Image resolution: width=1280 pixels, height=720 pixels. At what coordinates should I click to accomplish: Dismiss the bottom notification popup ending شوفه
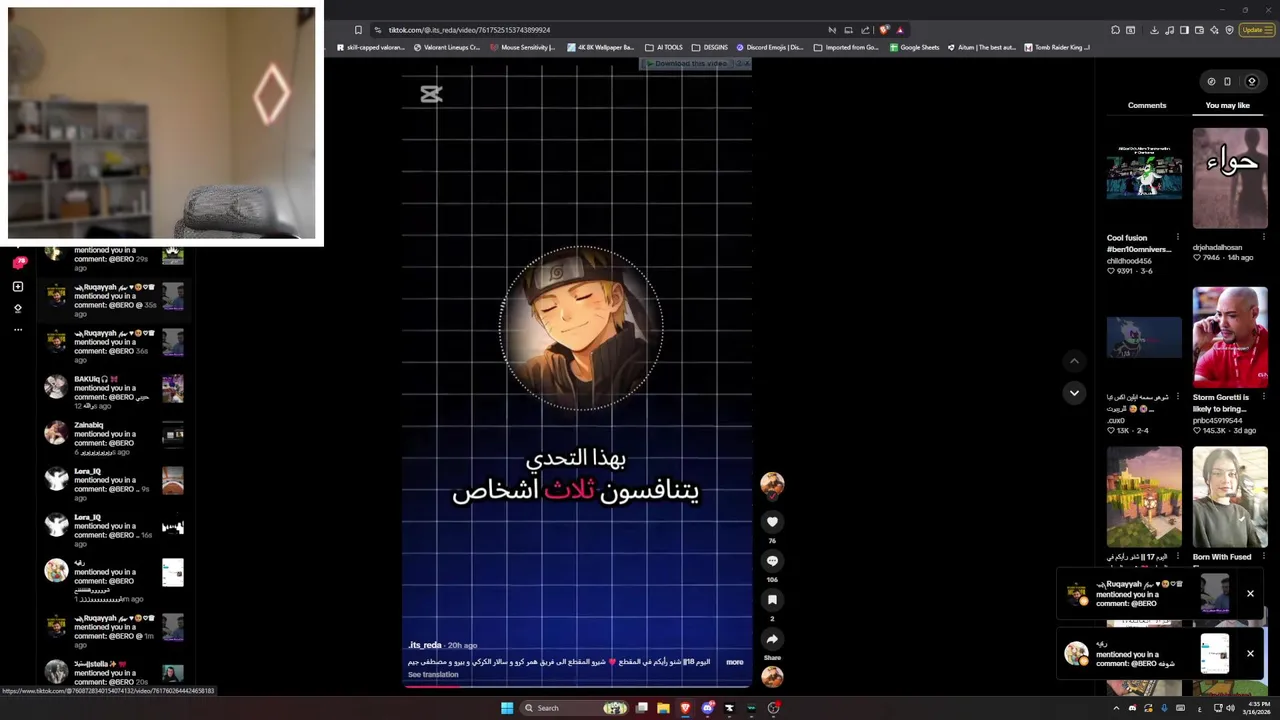click(x=1250, y=654)
